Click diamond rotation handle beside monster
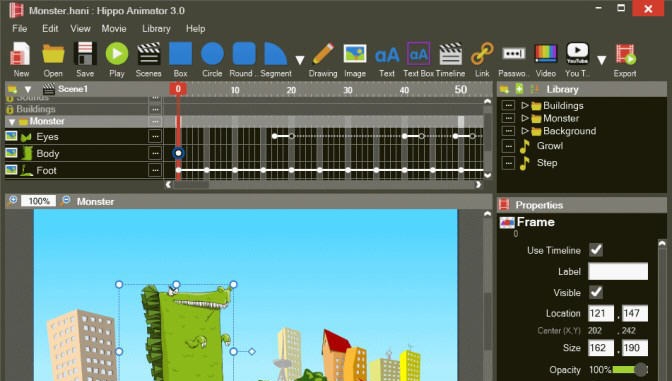The height and width of the screenshot is (381, 672). click(252, 351)
